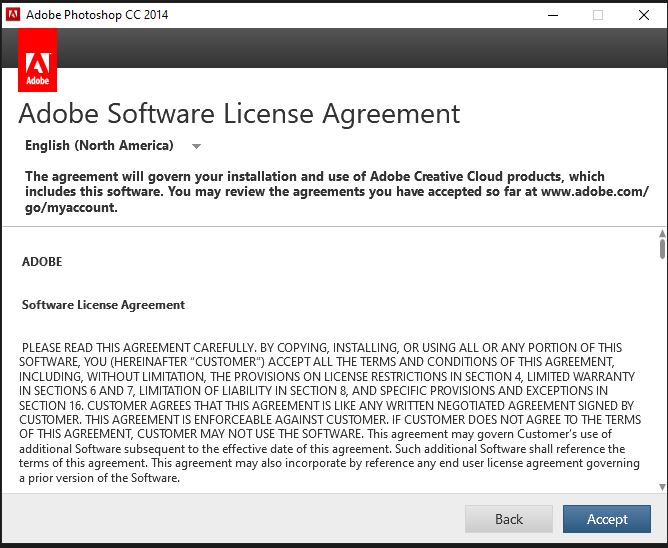
Task: Click the Adobe icon in title bar
Action: point(13,15)
